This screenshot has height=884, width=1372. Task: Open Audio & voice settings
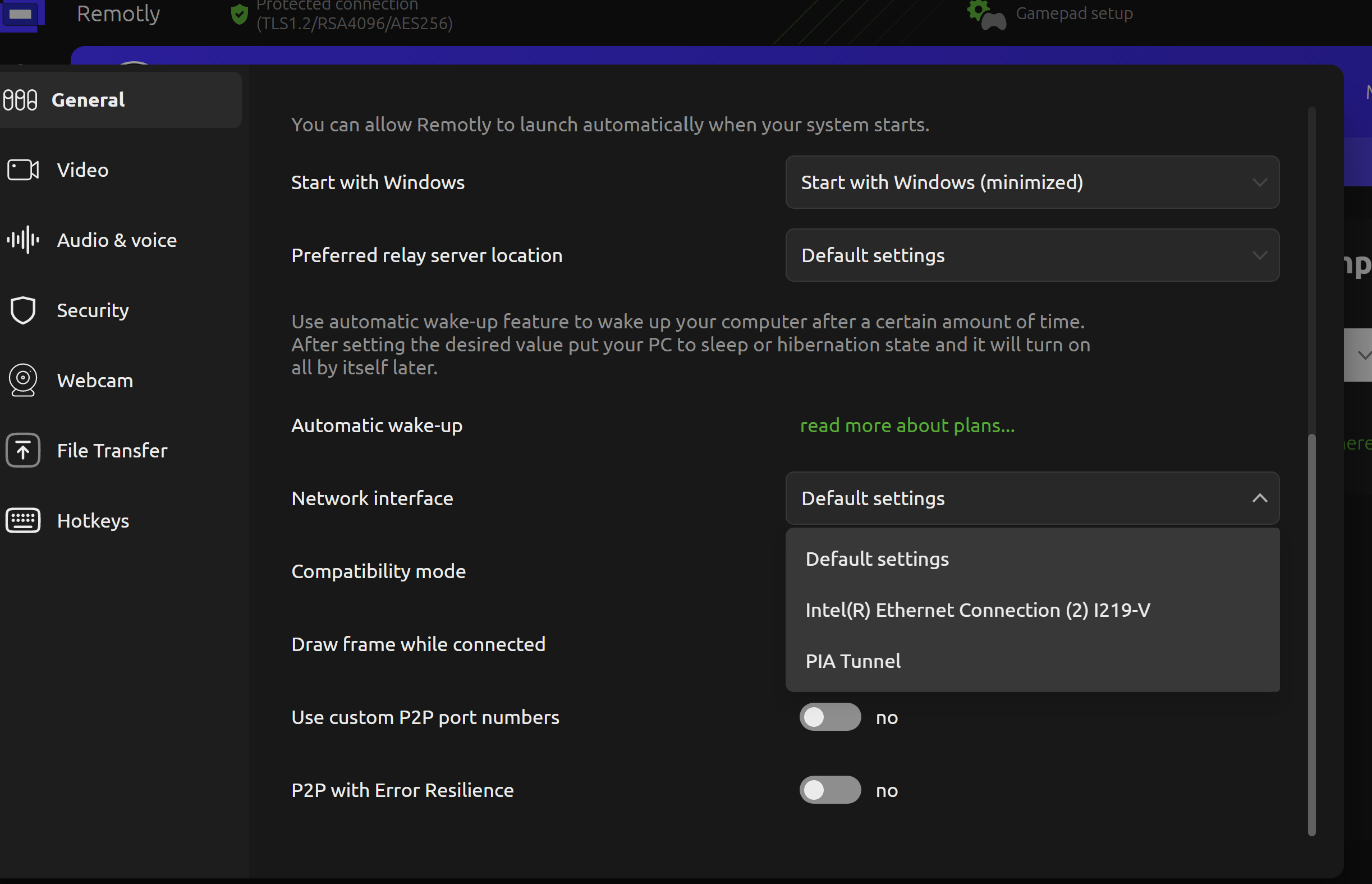click(x=121, y=240)
